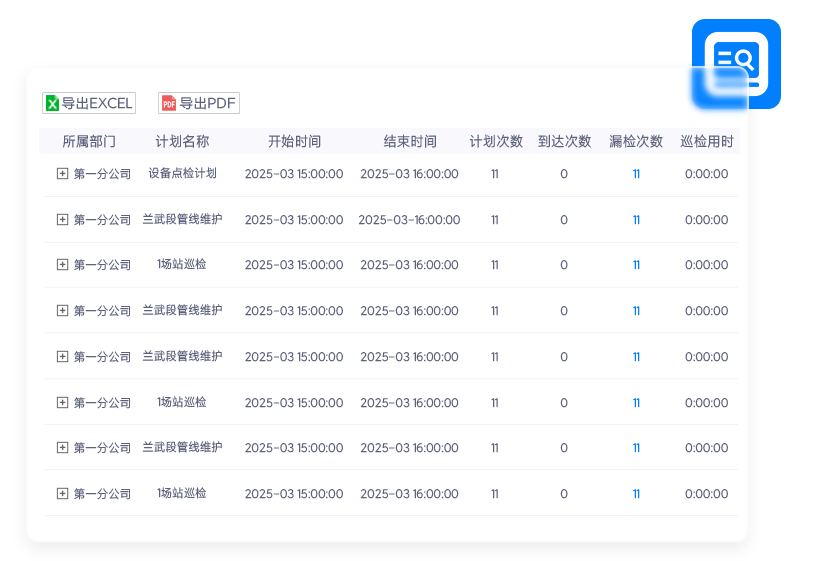This screenshot has height=561, width=816.
Task: Click the 结束时间 column header
Action: click(410, 142)
